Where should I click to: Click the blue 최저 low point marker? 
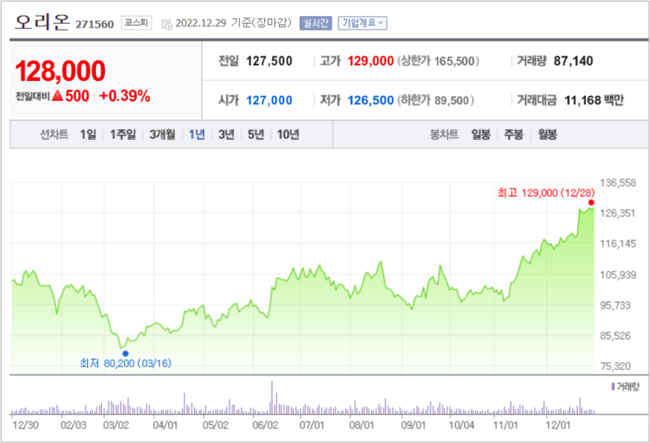tap(125, 353)
